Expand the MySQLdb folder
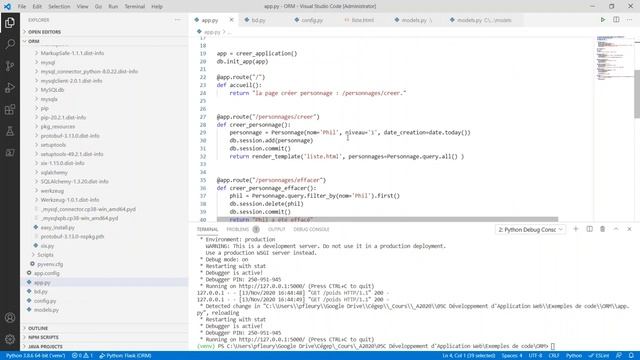Viewport: 640px width, 360px height. click(x=52, y=90)
